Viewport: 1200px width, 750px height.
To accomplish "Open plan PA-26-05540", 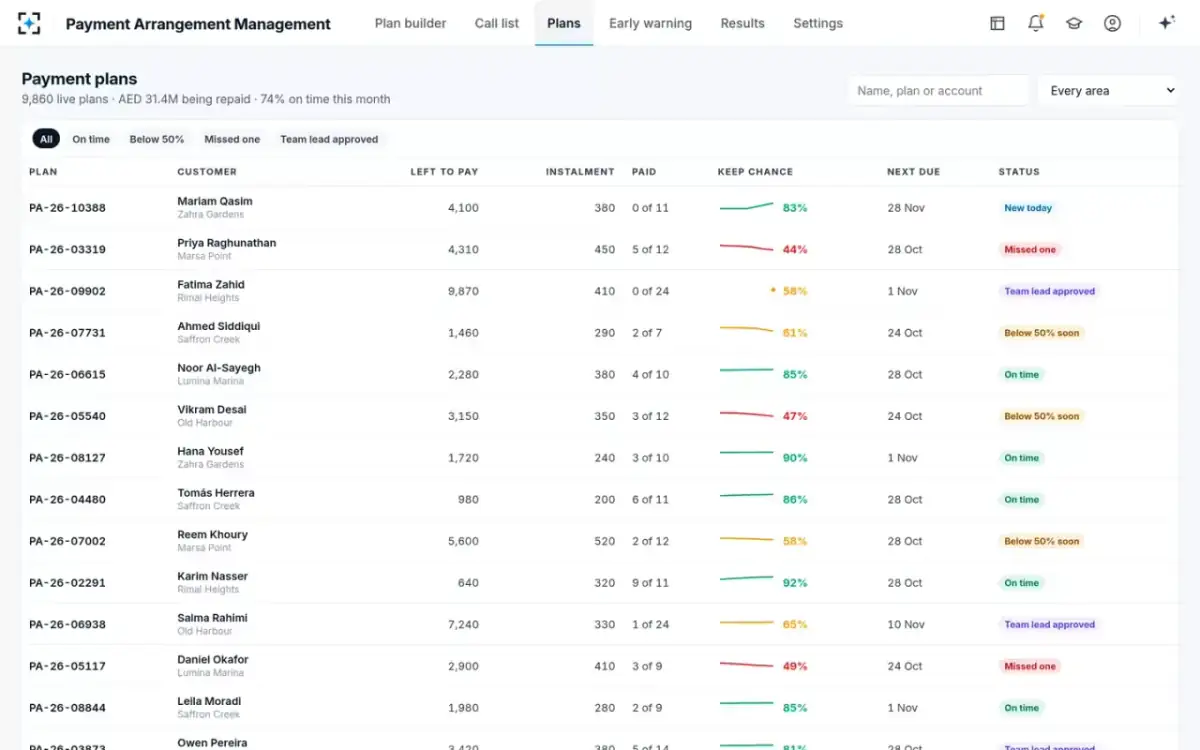I will pos(67,416).
